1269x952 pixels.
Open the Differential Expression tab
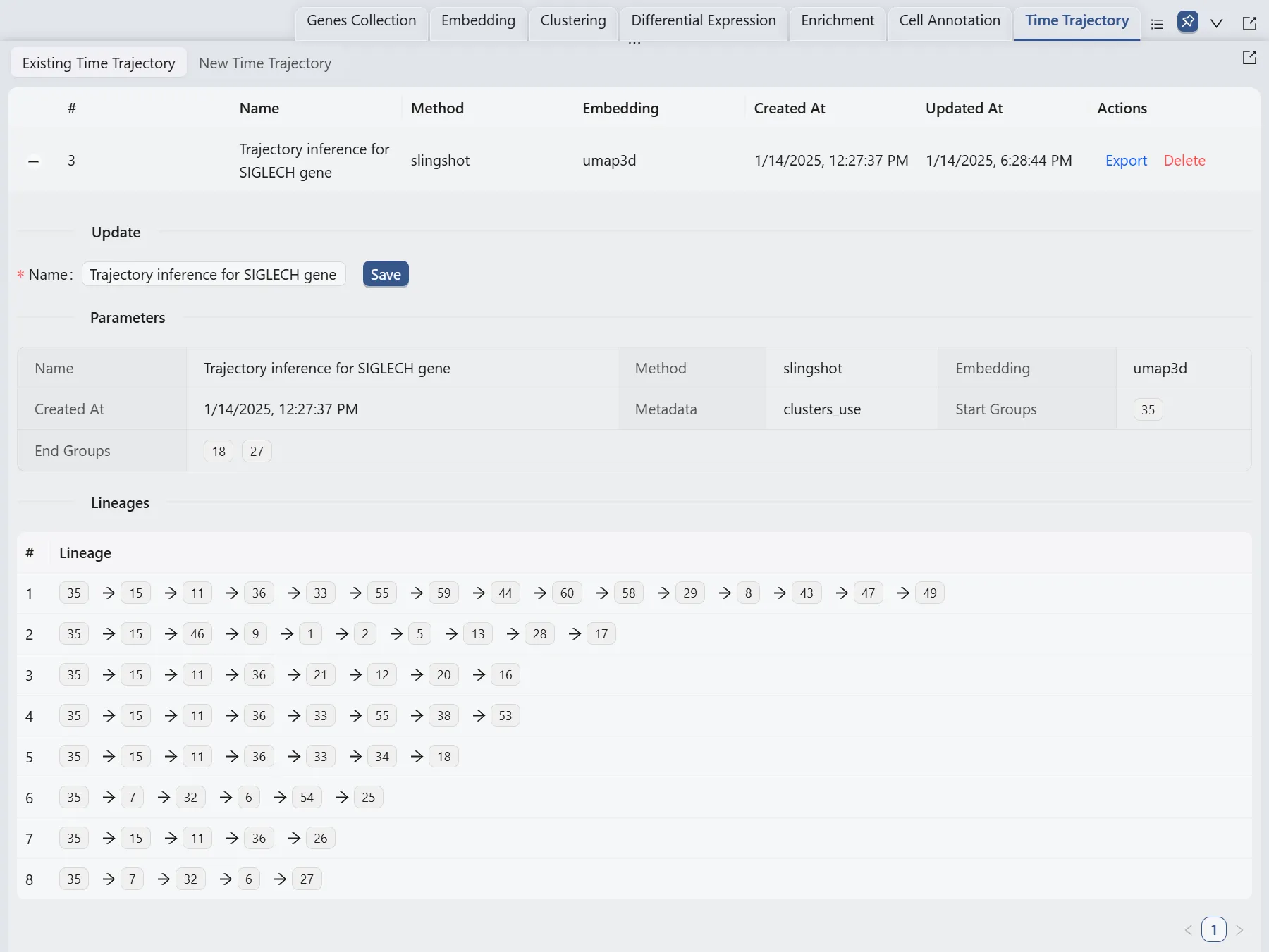pyautogui.click(x=703, y=21)
